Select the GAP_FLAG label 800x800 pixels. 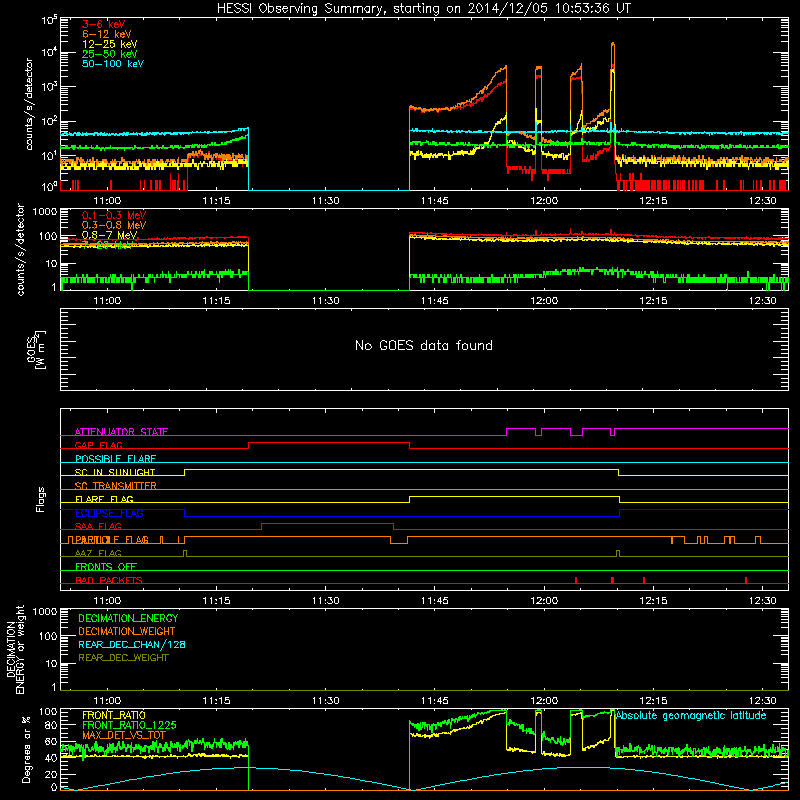pyautogui.click(x=98, y=445)
